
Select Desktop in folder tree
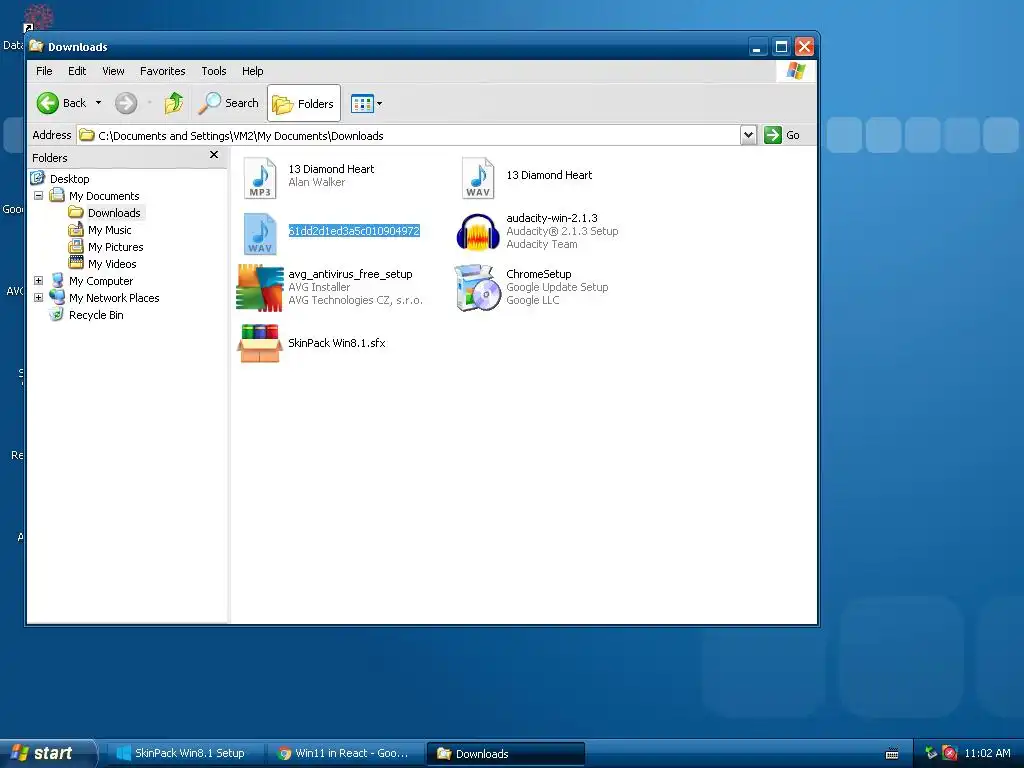click(69, 179)
